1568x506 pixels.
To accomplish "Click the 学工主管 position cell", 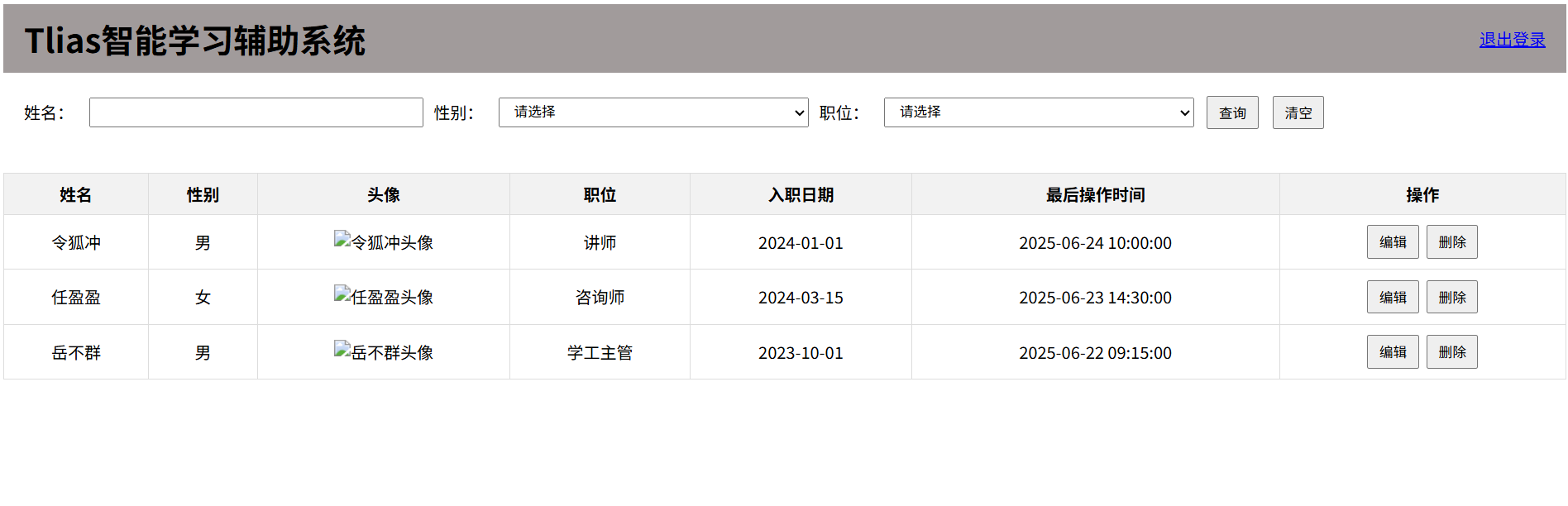I will pyautogui.click(x=600, y=352).
